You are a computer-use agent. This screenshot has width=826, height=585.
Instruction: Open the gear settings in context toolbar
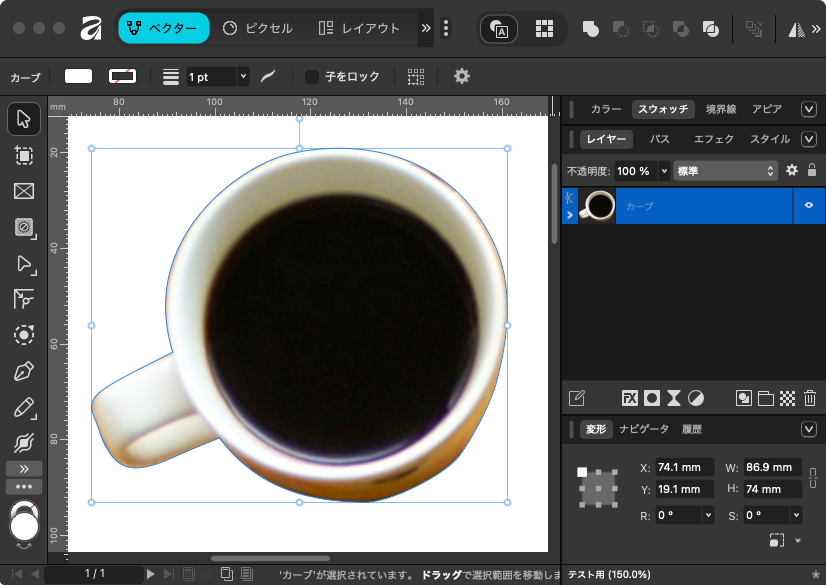click(461, 76)
